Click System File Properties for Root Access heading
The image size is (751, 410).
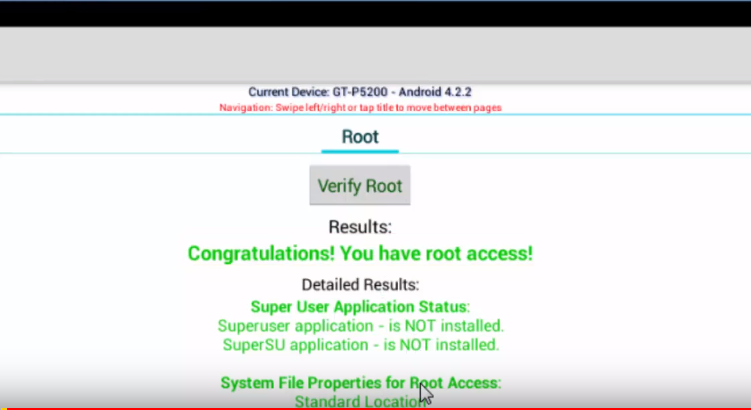(361, 383)
